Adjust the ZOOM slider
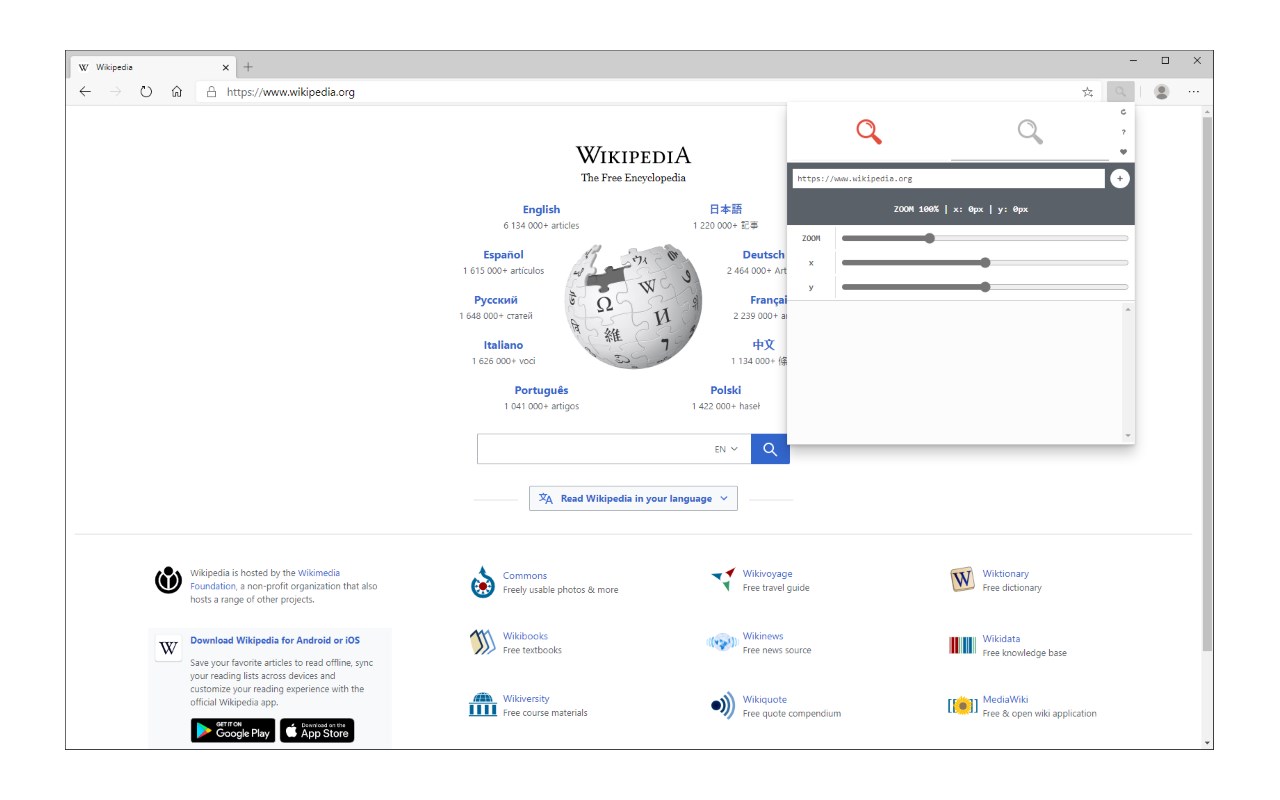Image resolution: width=1280 pixels, height=800 pixels. [x=985, y=238]
